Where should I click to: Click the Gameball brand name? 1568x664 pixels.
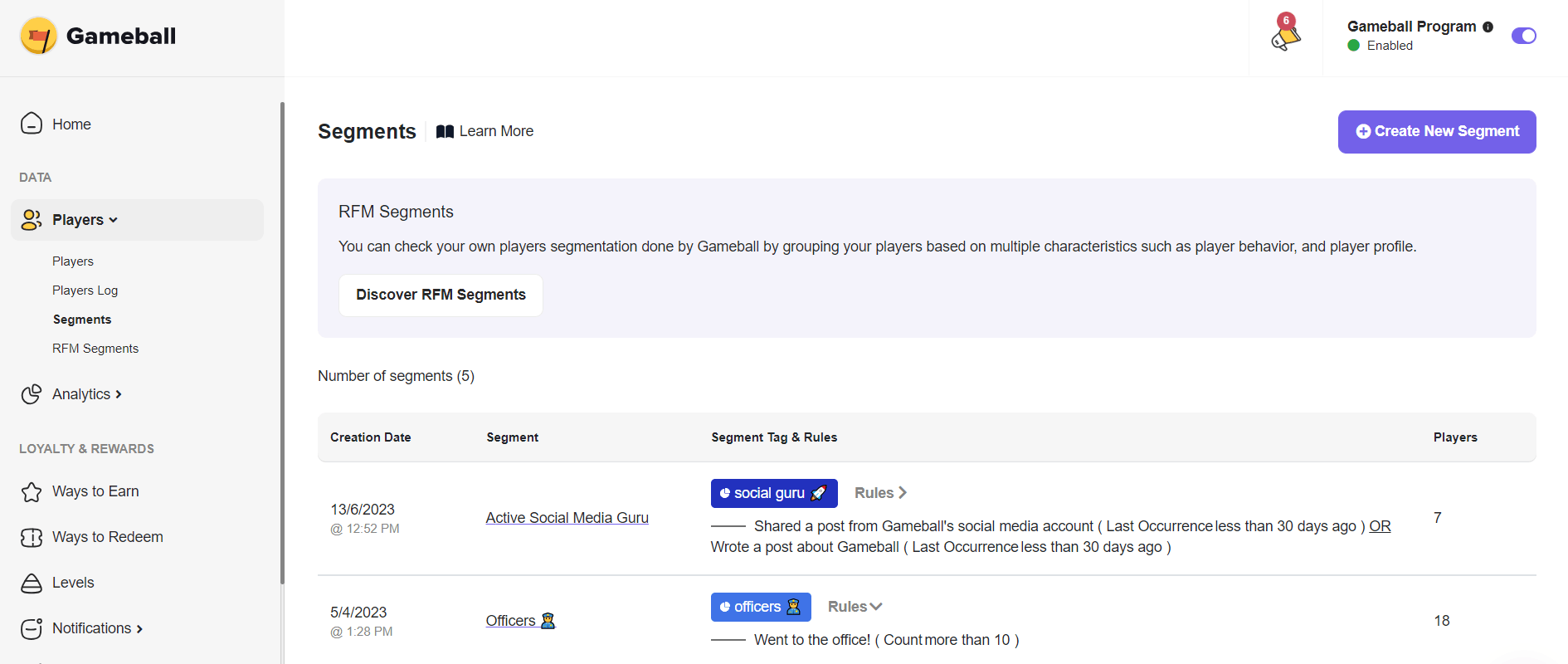click(121, 36)
